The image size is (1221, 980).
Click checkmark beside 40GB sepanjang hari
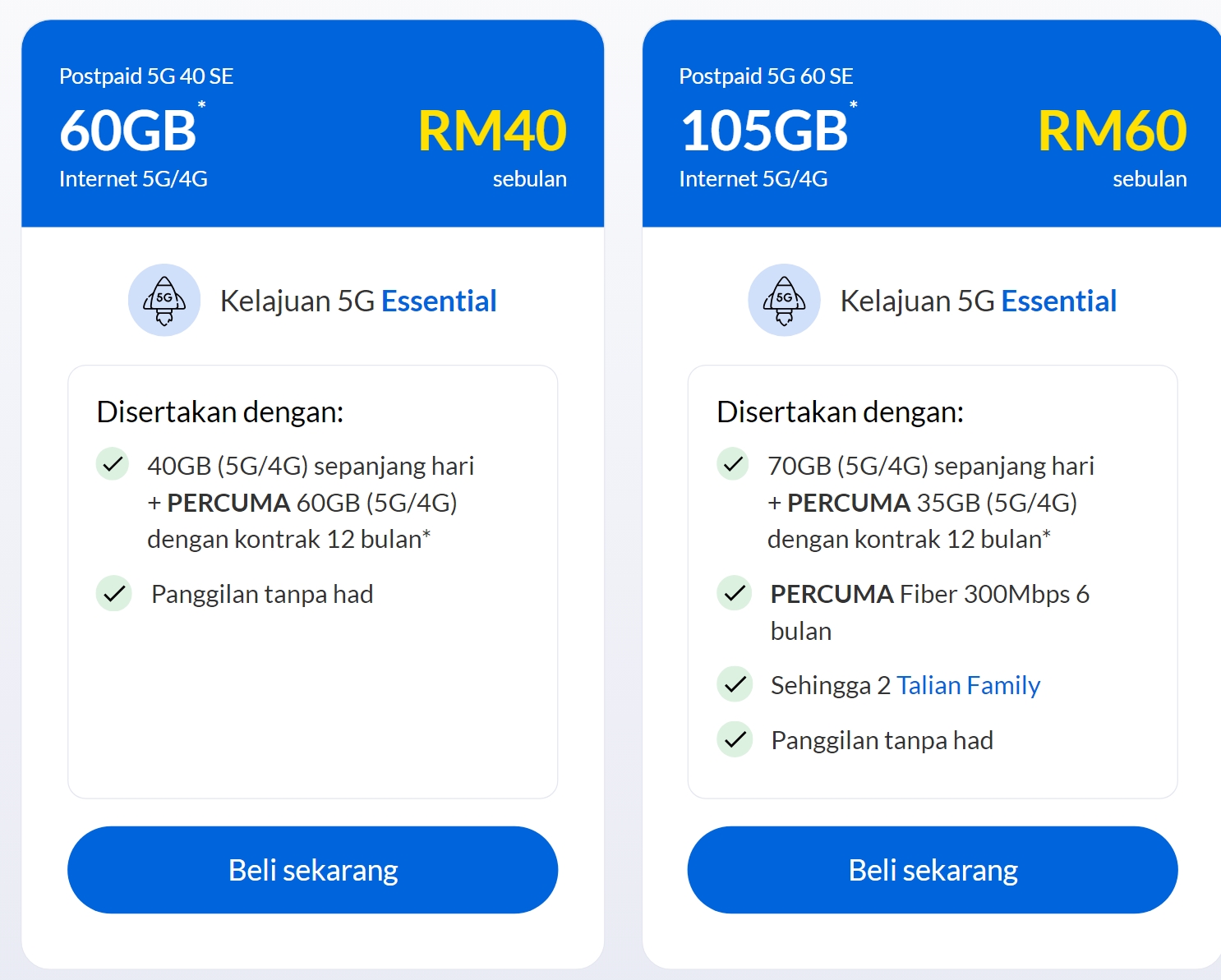113,464
